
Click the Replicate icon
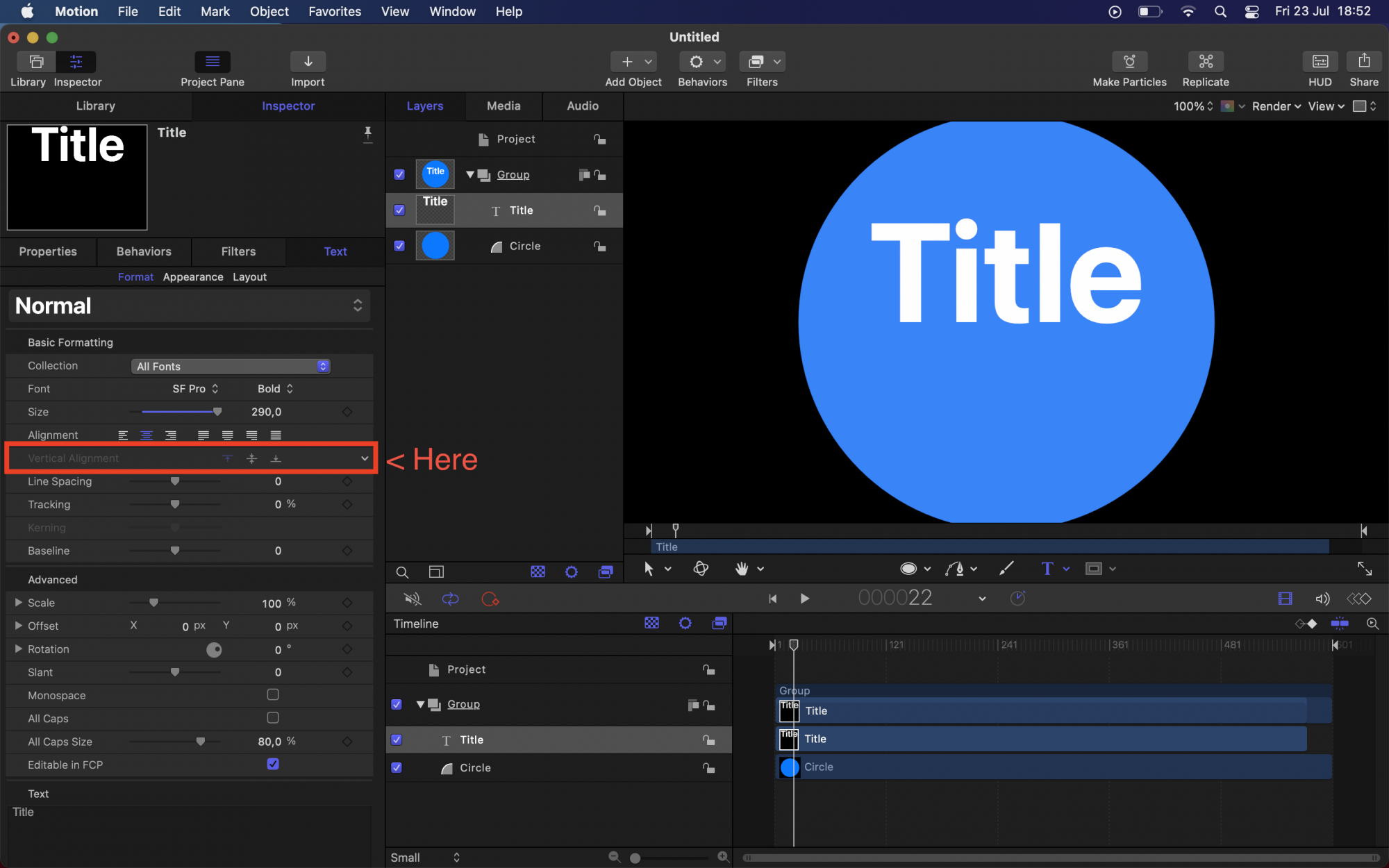[x=1206, y=62]
